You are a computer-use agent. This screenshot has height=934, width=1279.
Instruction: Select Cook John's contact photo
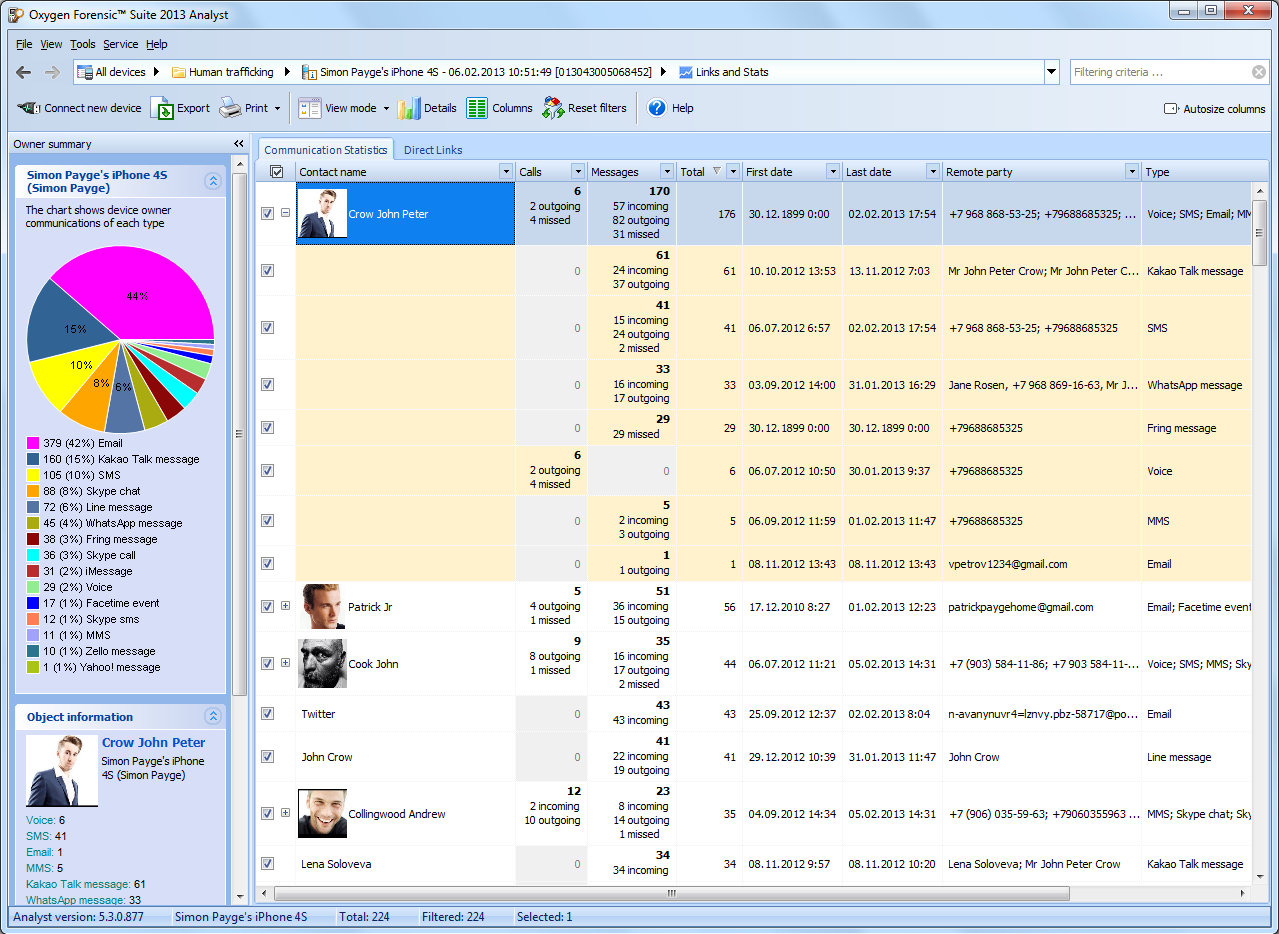click(322, 663)
